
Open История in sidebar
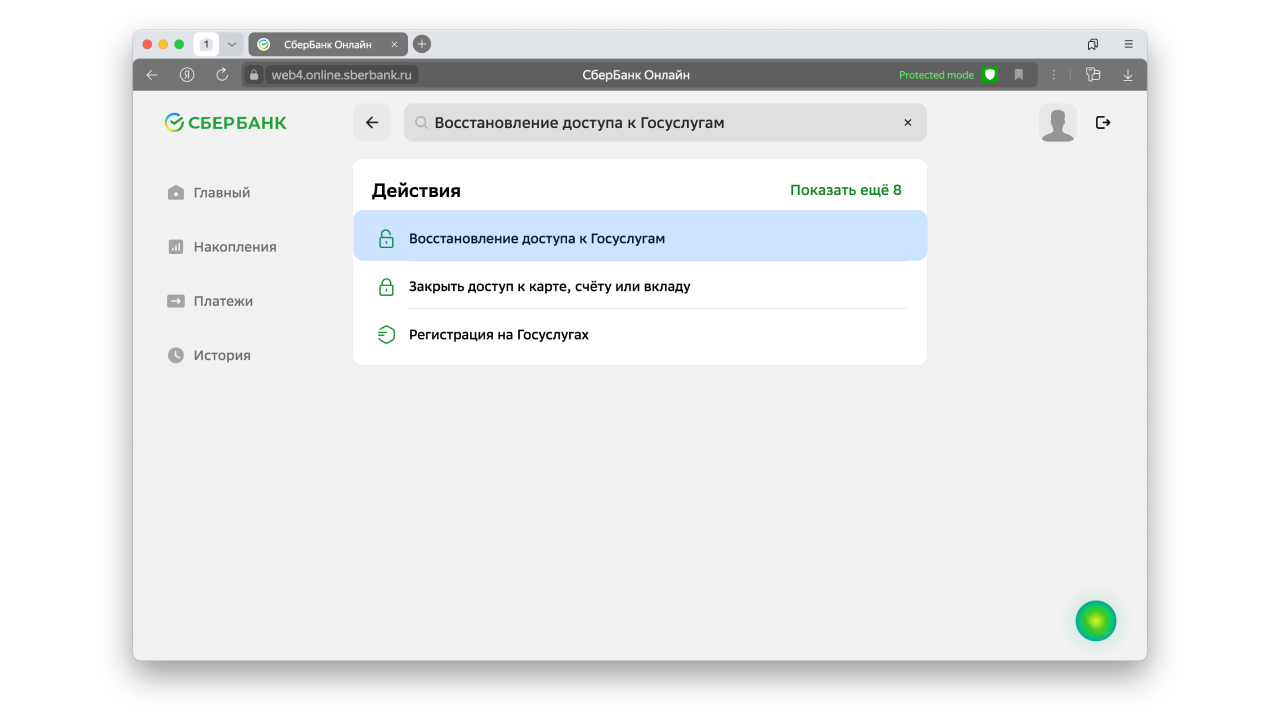(x=221, y=355)
